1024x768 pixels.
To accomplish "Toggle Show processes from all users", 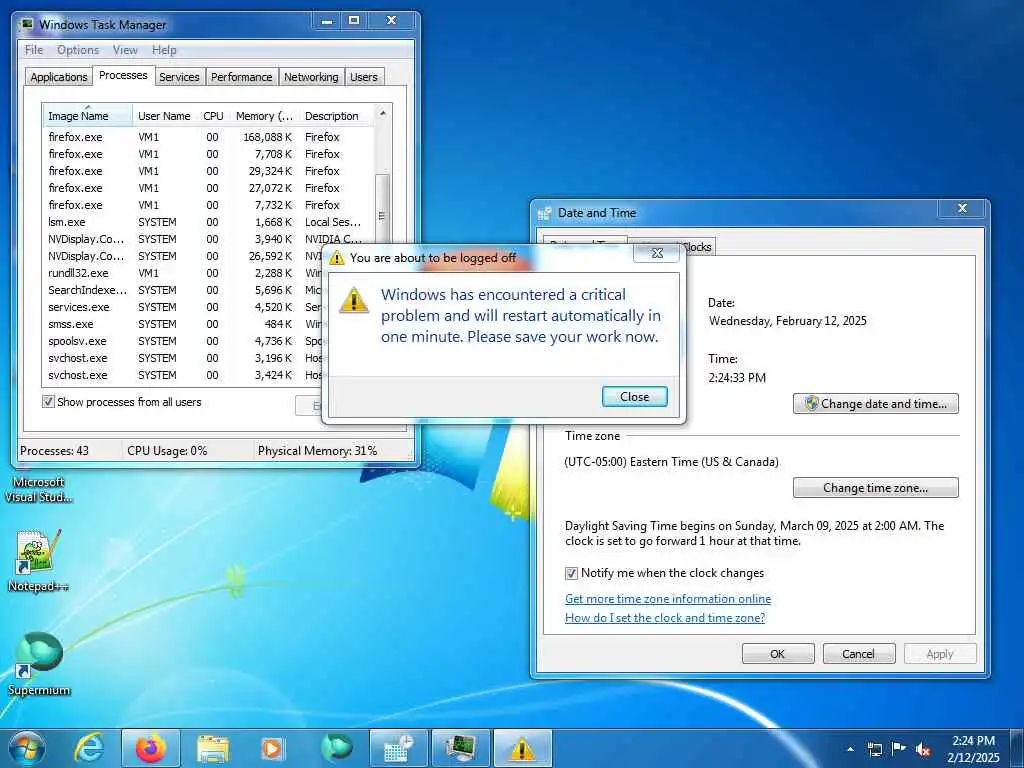I will tap(48, 402).
